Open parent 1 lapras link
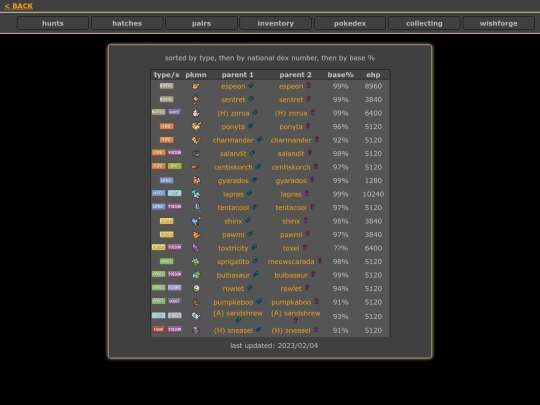The width and height of the screenshot is (540, 405). (233, 194)
